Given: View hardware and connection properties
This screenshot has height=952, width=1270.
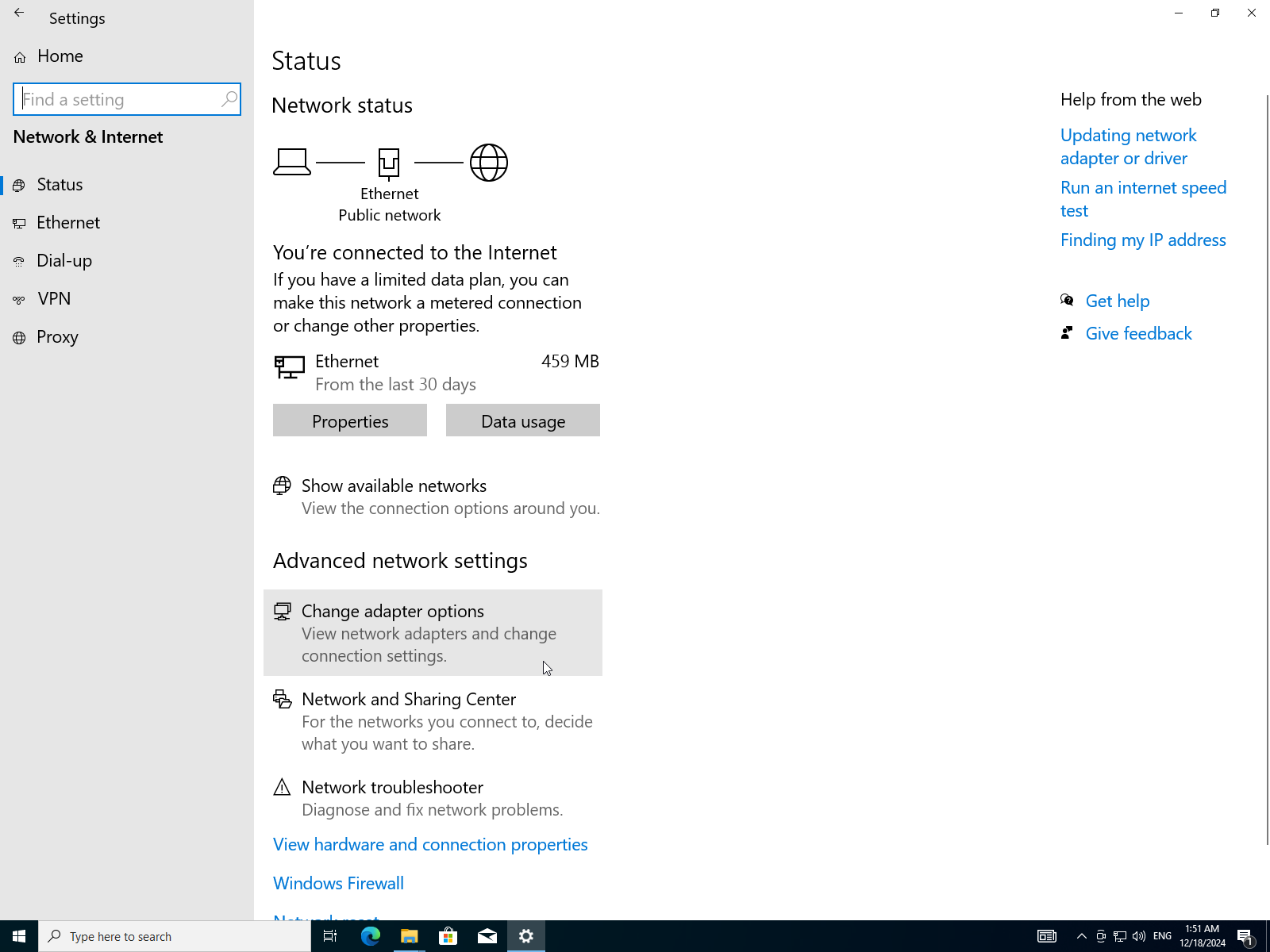Looking at the screenshot, I should click(x=430, y=845).
